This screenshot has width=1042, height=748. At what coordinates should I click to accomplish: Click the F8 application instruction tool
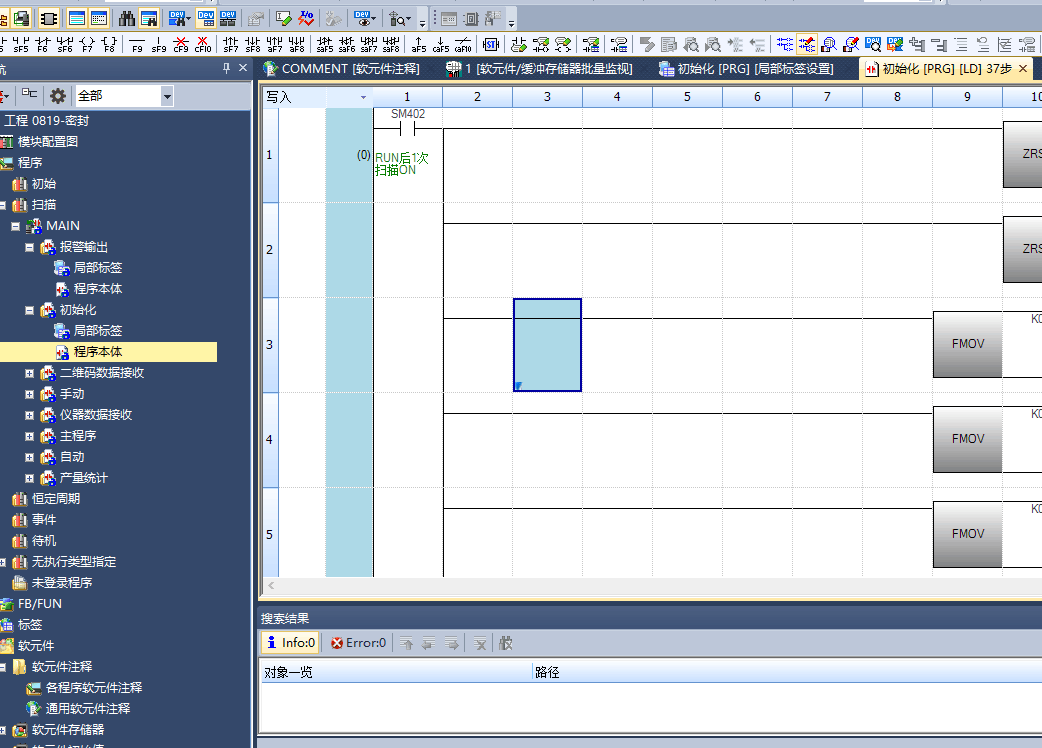click(109, 44)
